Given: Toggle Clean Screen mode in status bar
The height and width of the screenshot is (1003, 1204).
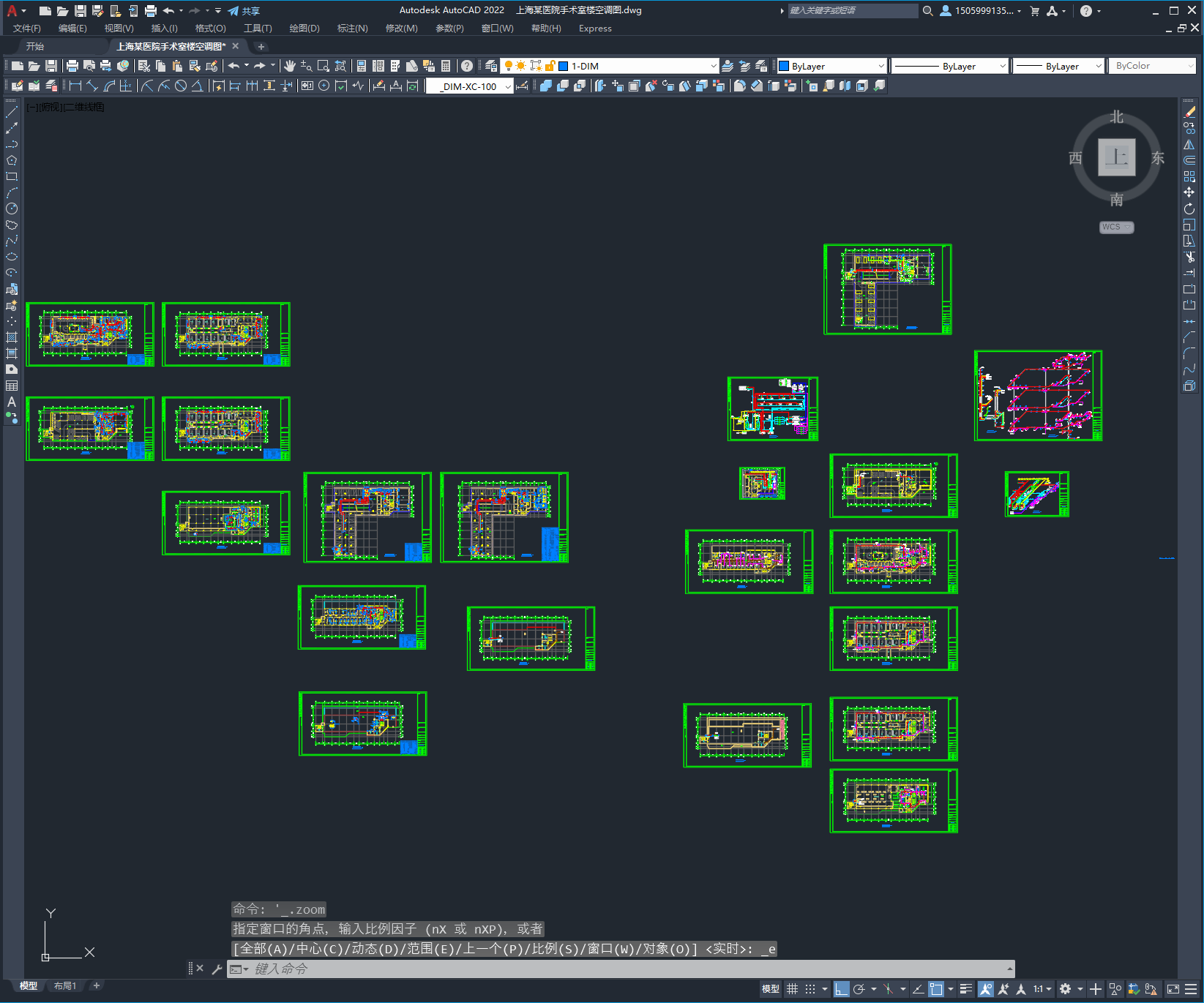Looking at the screenshot, I should tap(1173, 989).
